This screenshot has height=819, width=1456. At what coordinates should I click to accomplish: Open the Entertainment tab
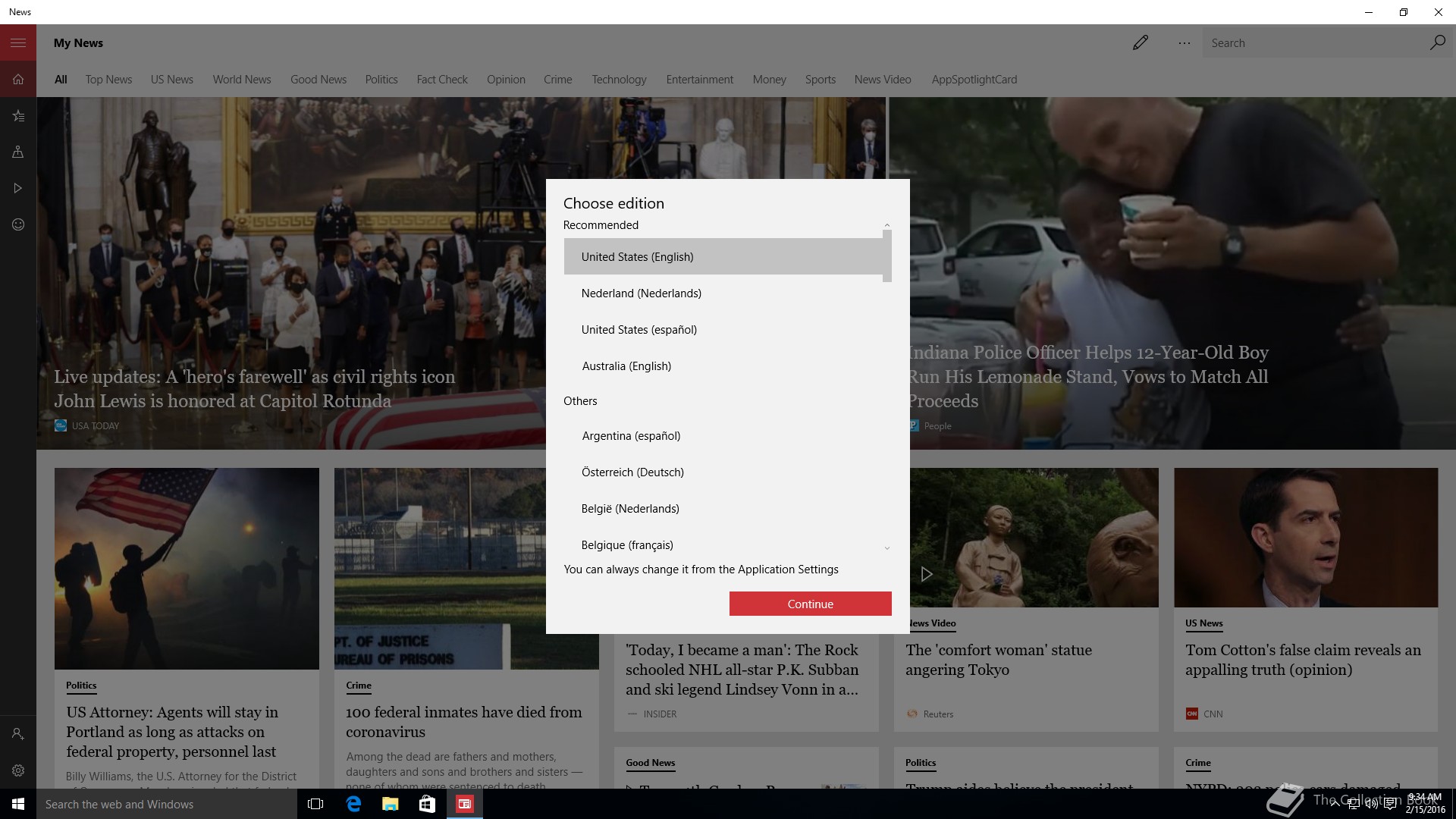click(x=699, y=80)
